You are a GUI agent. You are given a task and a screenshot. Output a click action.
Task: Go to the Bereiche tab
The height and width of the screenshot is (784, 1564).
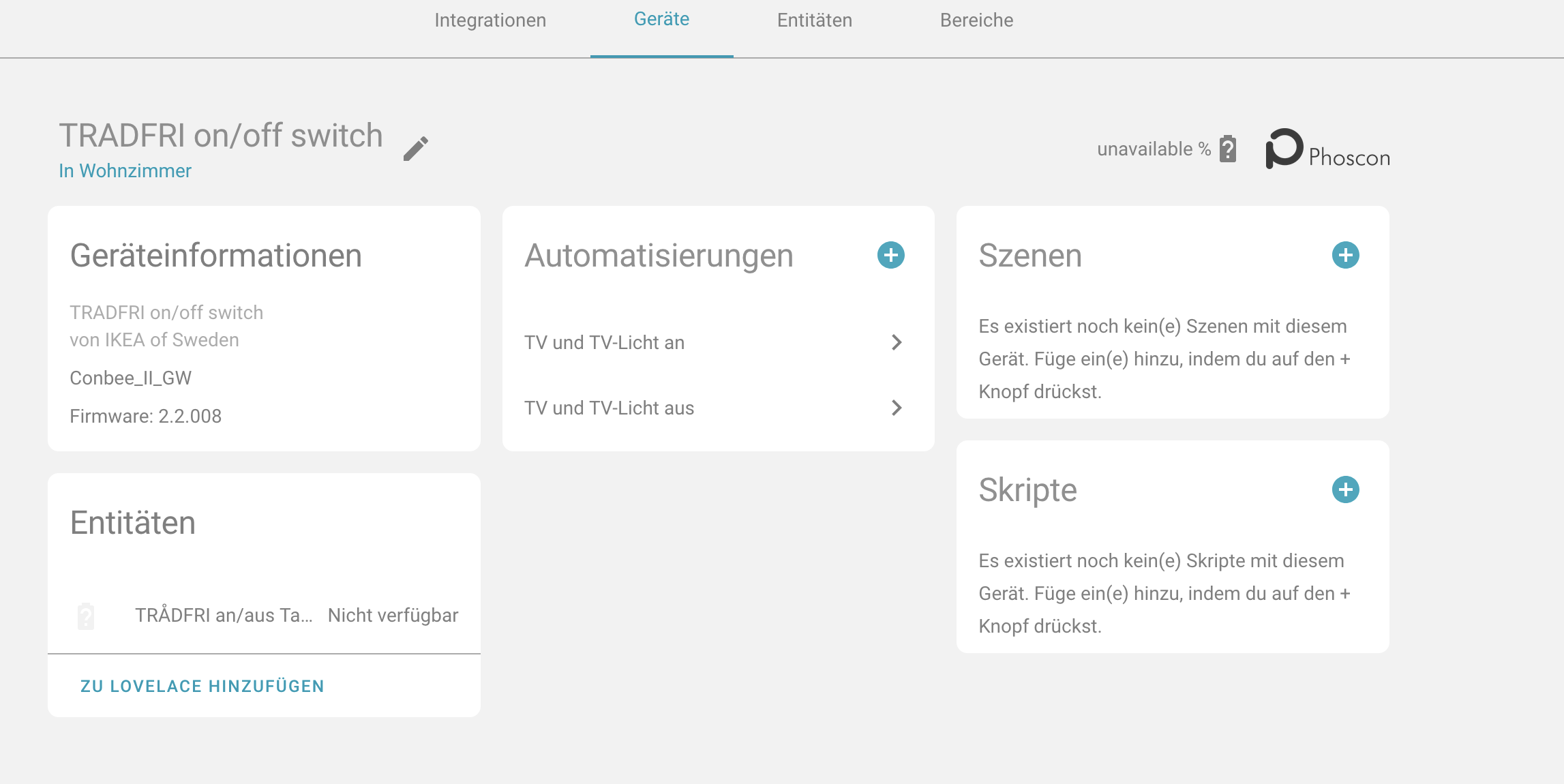976,20
